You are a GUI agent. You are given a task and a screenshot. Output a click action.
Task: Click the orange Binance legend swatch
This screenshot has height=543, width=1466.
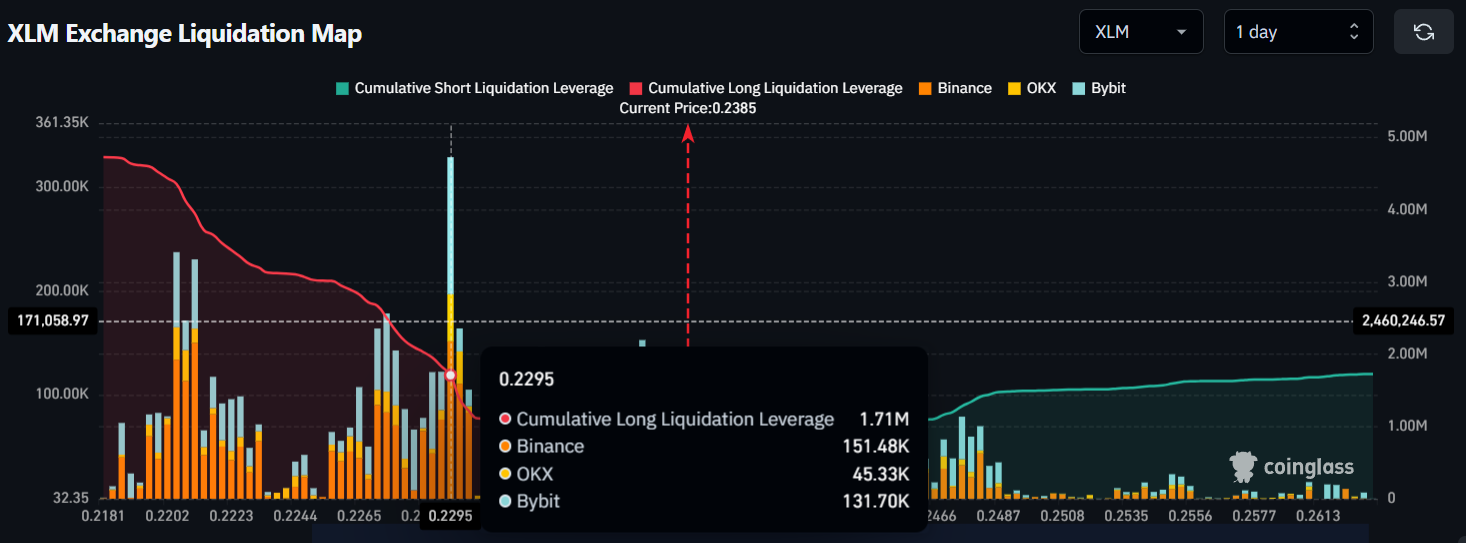(x=925, y=88)
